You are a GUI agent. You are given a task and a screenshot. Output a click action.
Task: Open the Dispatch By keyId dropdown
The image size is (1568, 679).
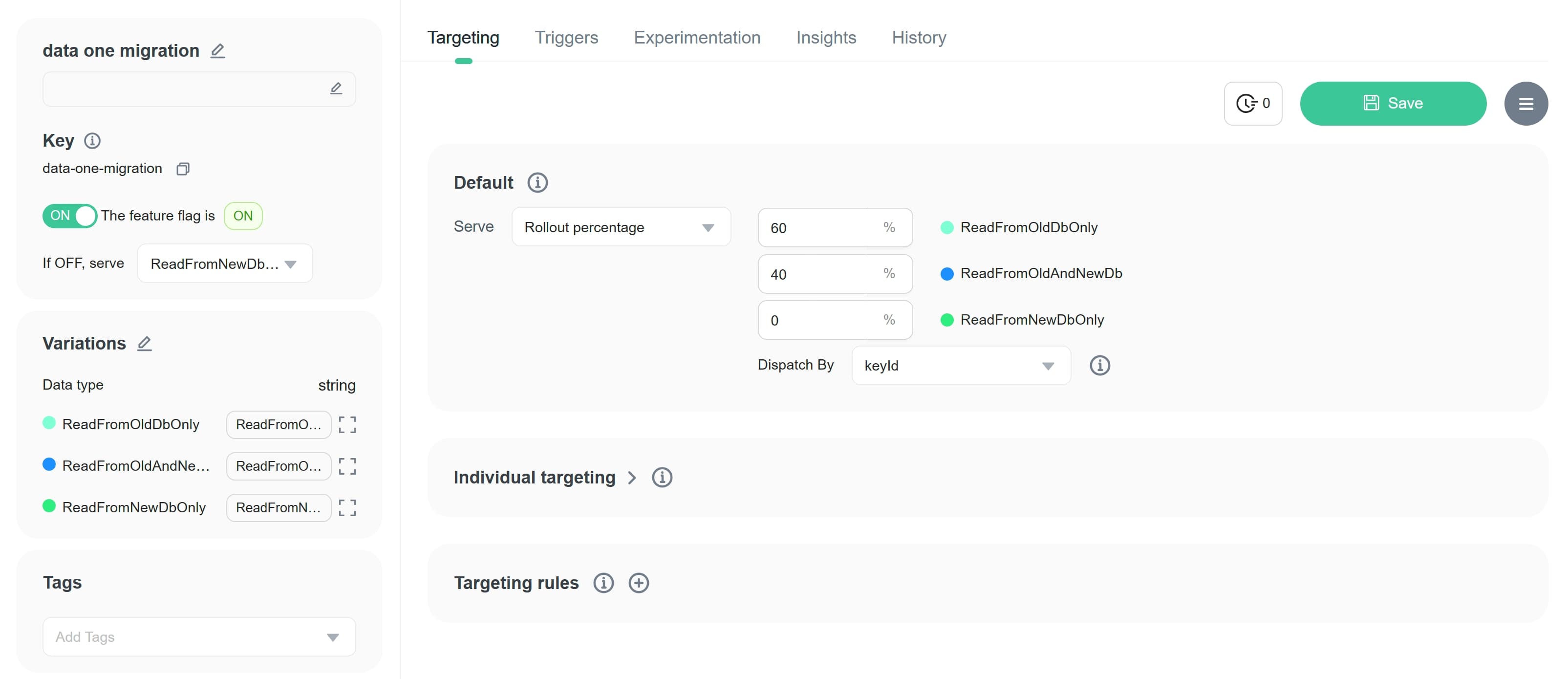(960, 365)
